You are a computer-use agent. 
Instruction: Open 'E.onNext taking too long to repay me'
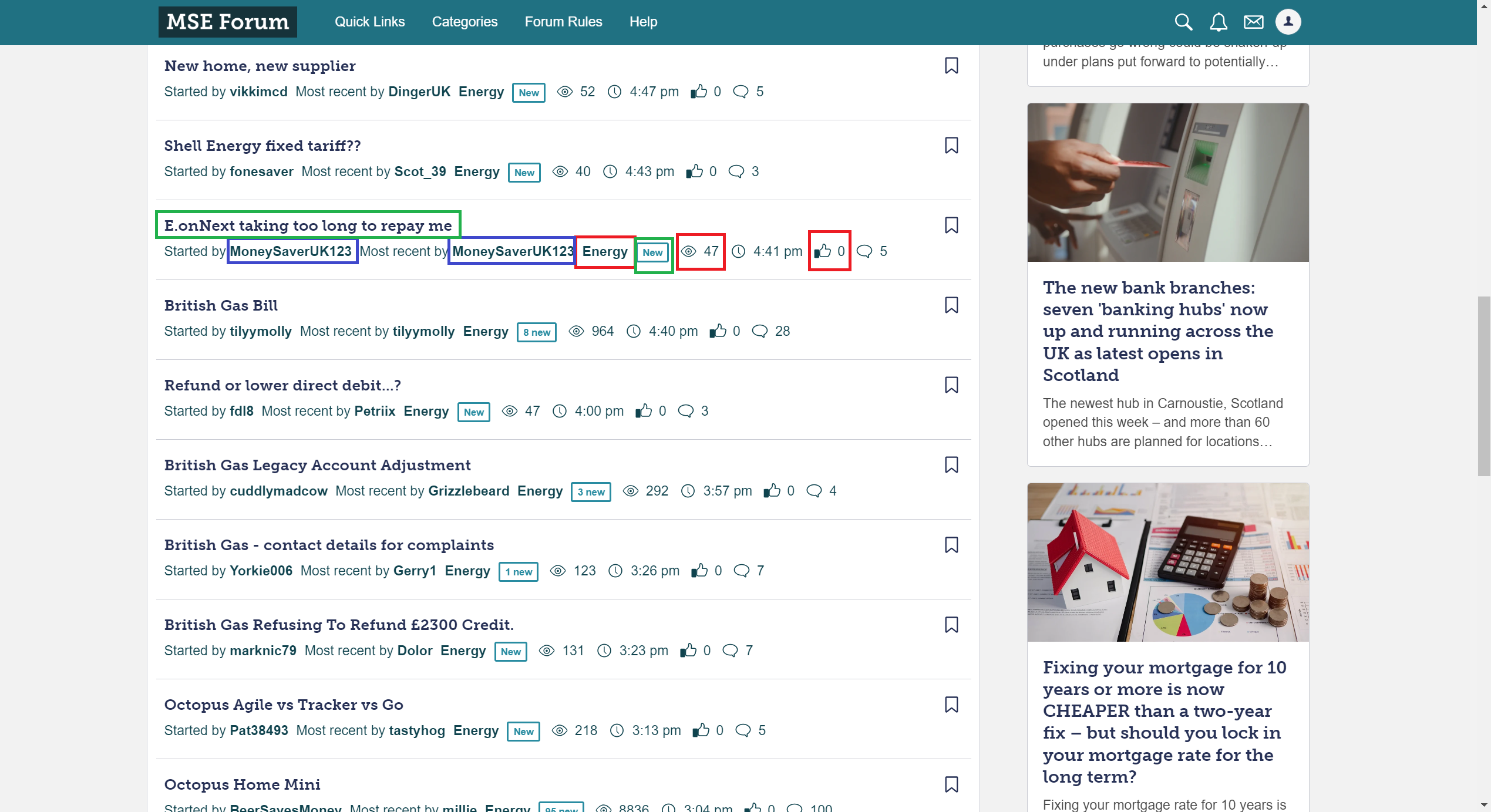[308, 225]
